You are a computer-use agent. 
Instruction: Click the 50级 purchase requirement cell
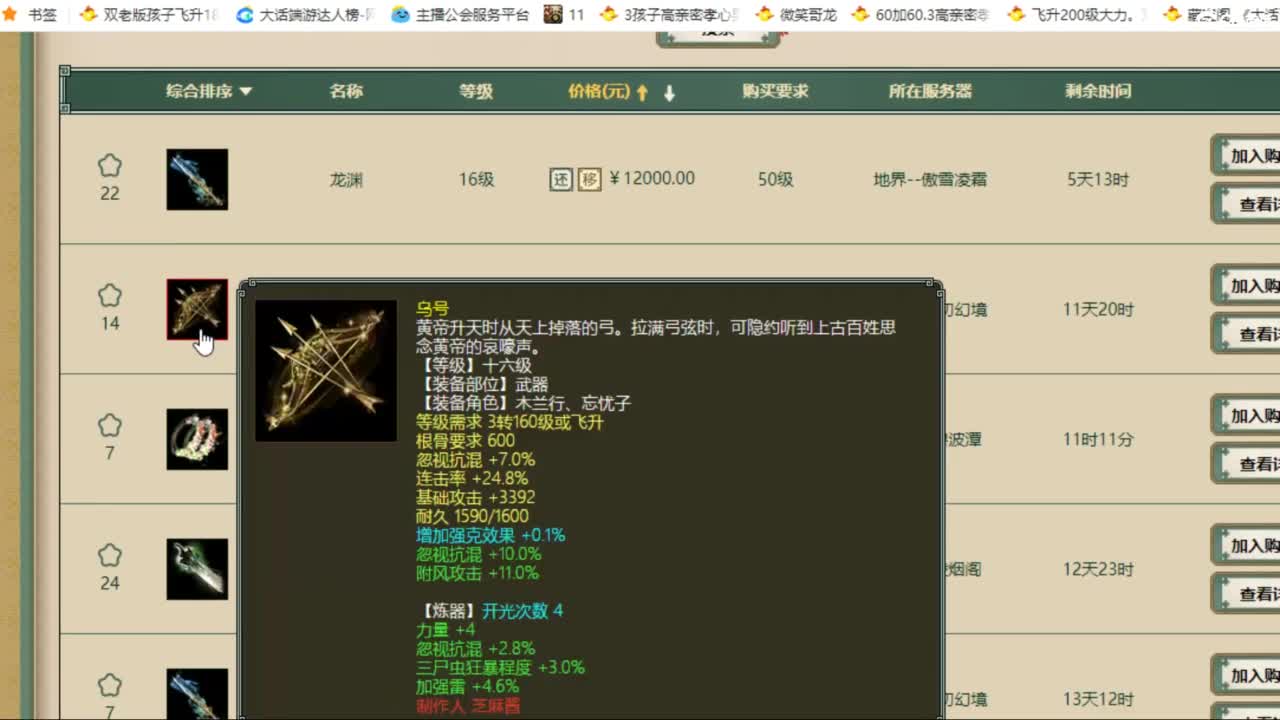coord(775,180)
